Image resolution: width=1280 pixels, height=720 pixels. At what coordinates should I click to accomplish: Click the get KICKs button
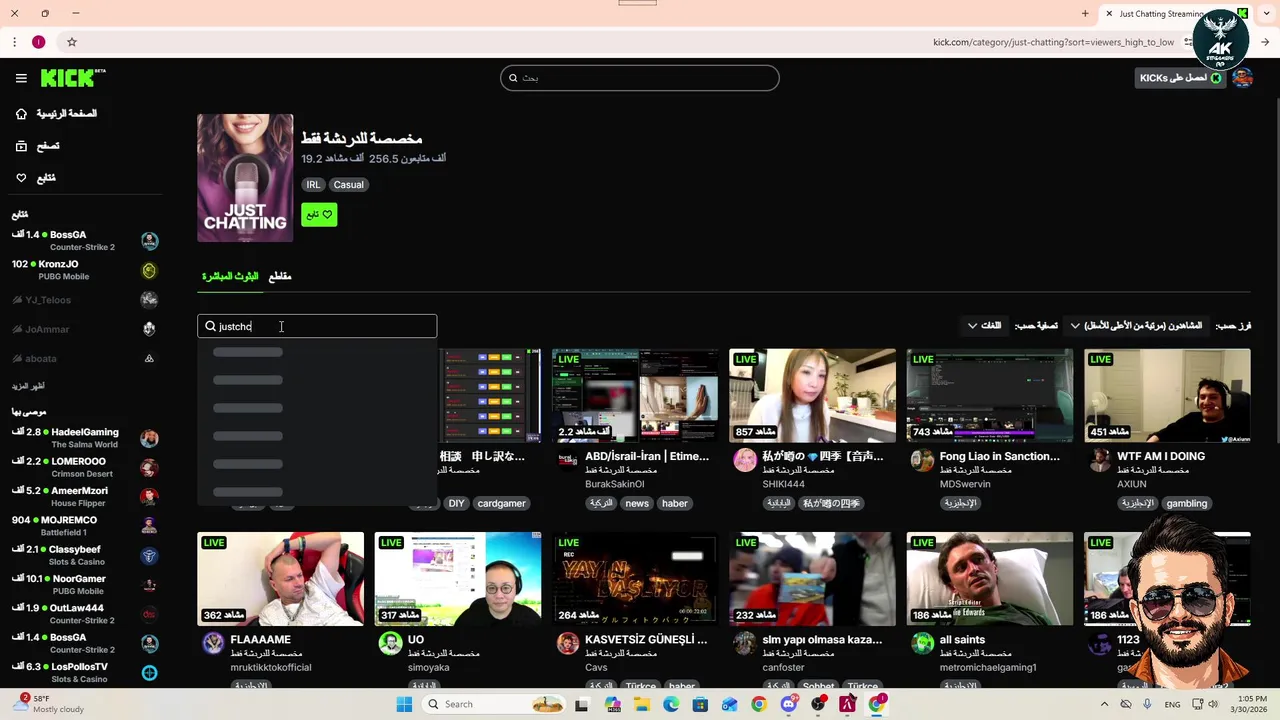(x=1180, y=78)
